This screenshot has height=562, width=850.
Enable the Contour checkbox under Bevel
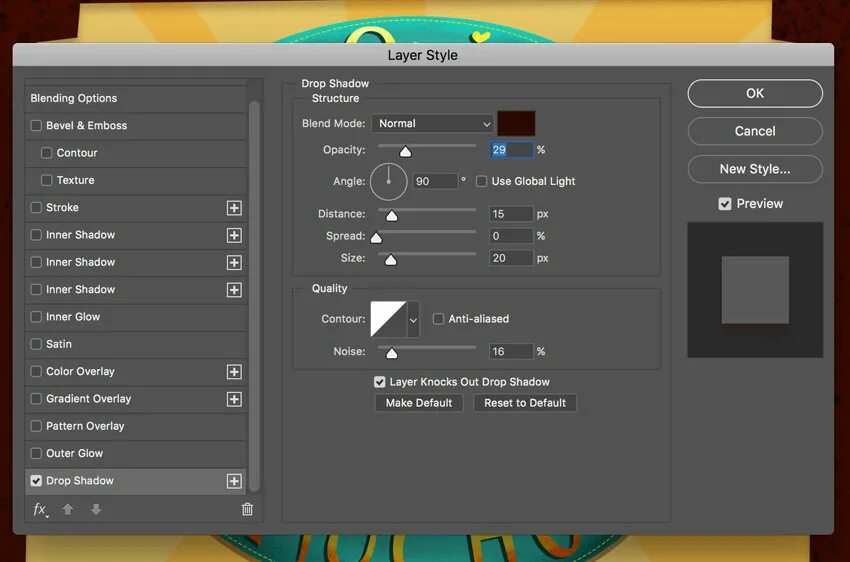pos(47,153)
